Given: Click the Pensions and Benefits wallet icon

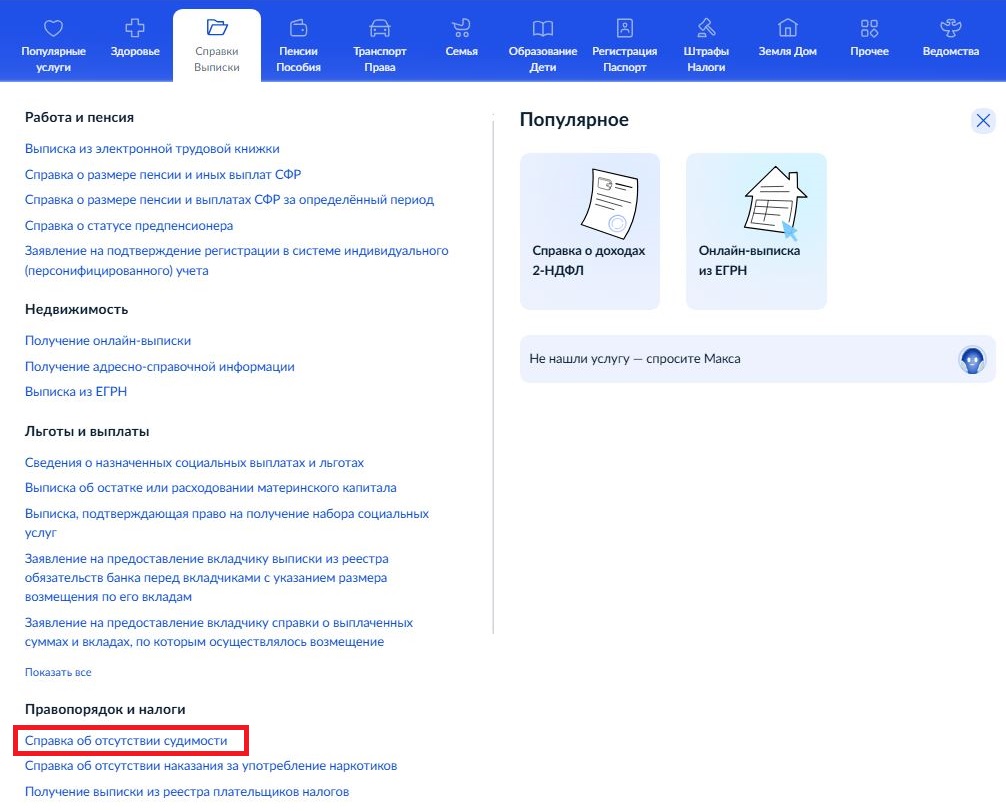Looking at the screenshot, I should 298,28.
